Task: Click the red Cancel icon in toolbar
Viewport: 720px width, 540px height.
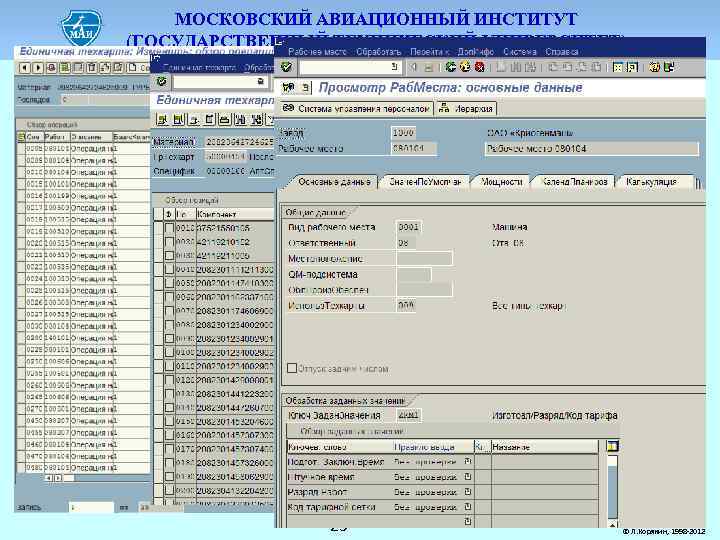Action: pyautogui.click(x=480, y=67)
